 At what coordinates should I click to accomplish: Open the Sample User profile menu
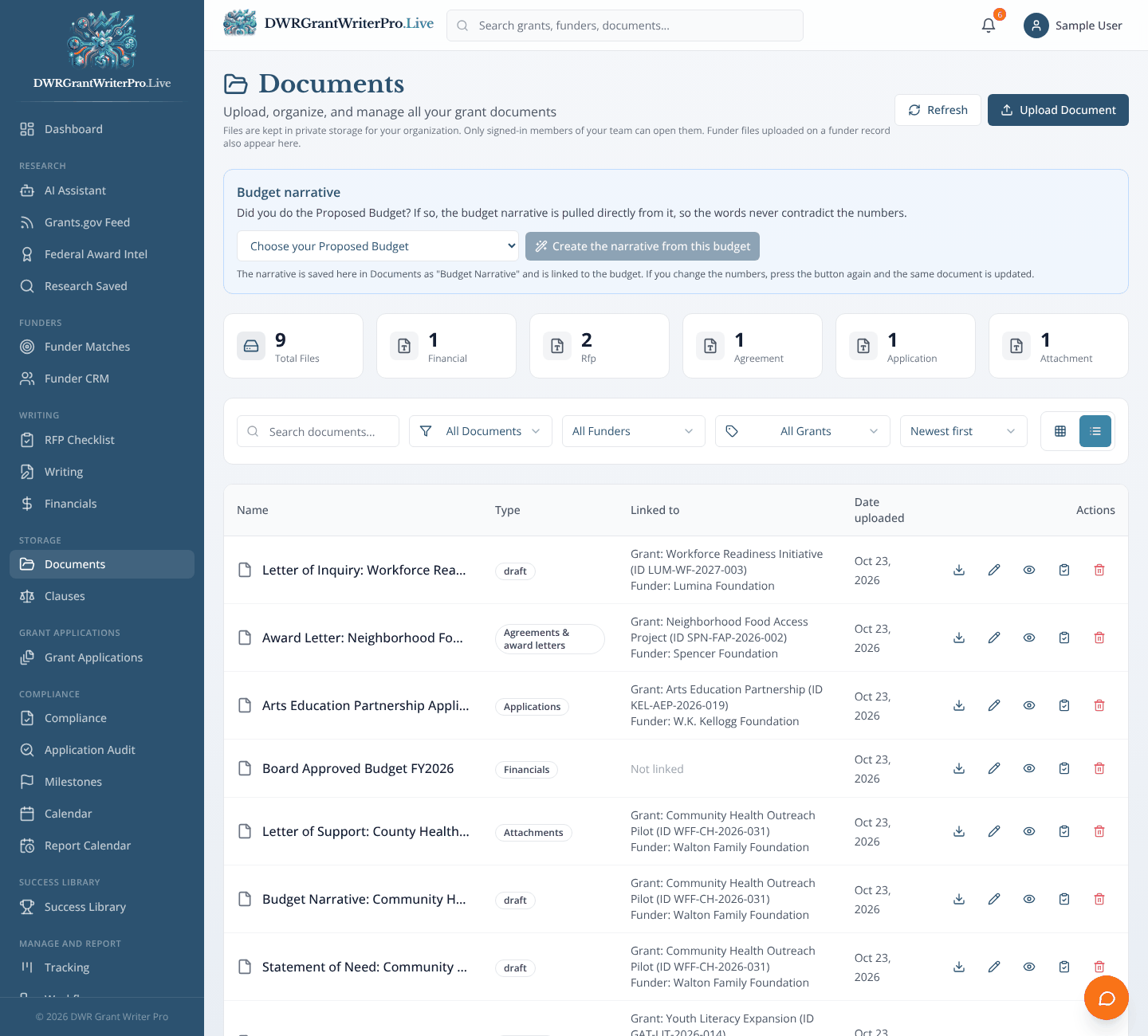(1073, 26)
